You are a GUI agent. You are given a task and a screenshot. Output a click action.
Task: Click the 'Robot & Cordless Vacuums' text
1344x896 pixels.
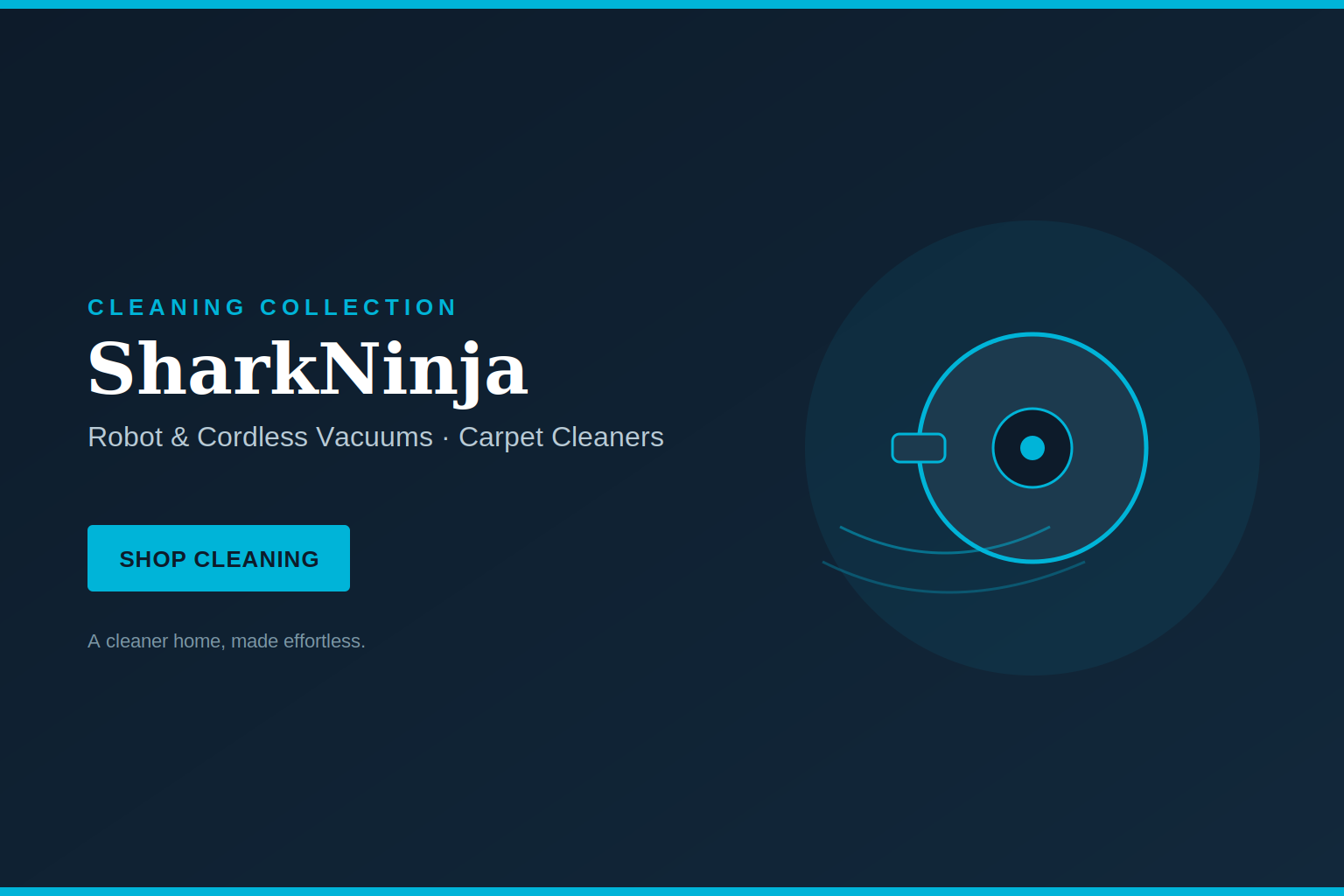(260, 437)
